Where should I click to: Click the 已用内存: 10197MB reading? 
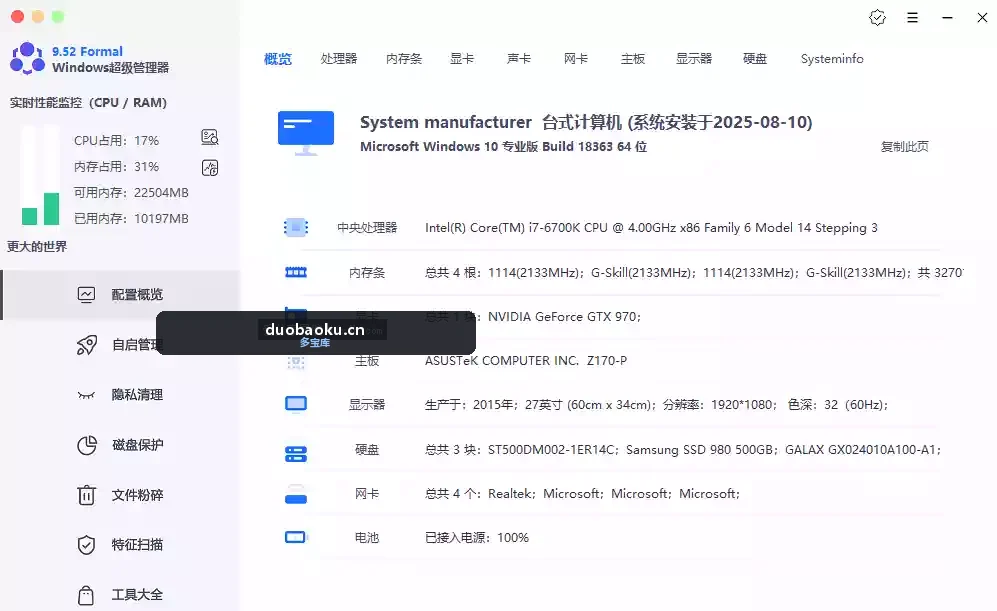coord(131,219)
